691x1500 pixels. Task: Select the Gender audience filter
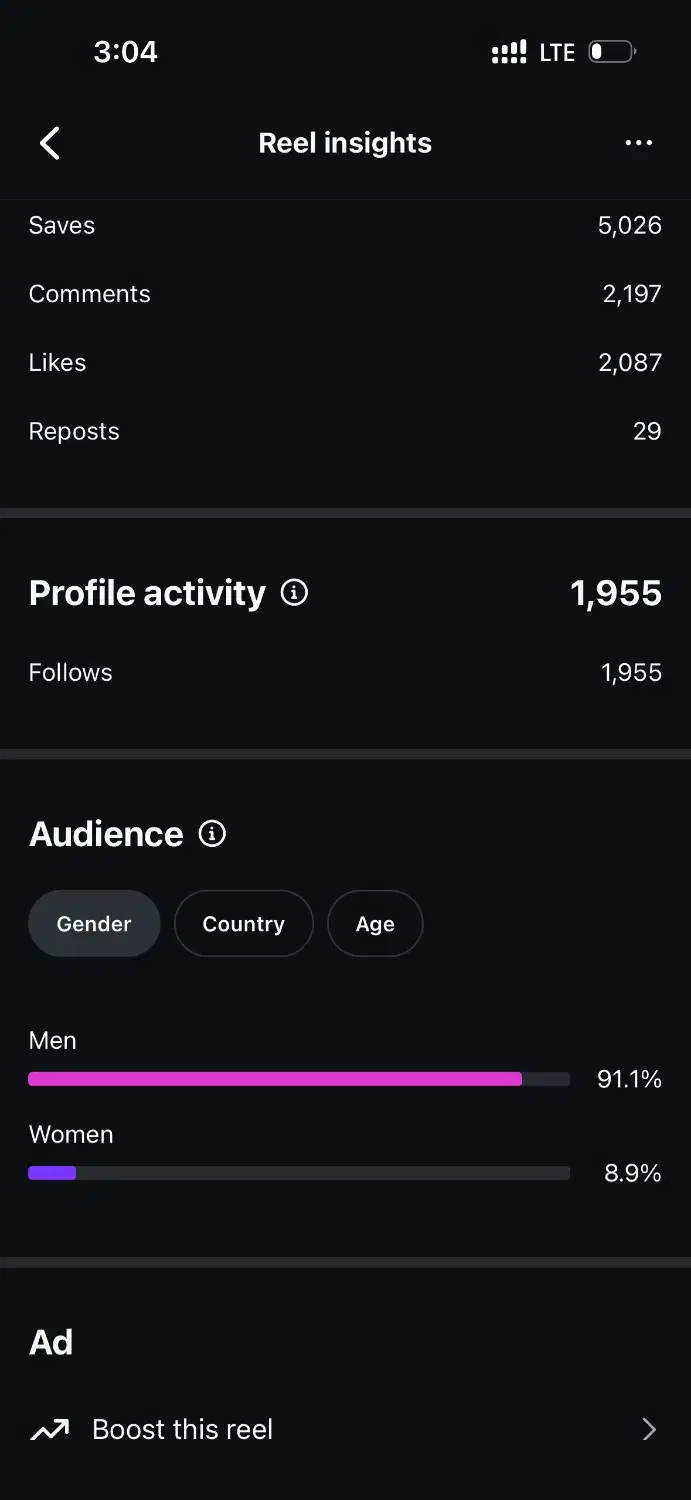[x=94, y=924]
